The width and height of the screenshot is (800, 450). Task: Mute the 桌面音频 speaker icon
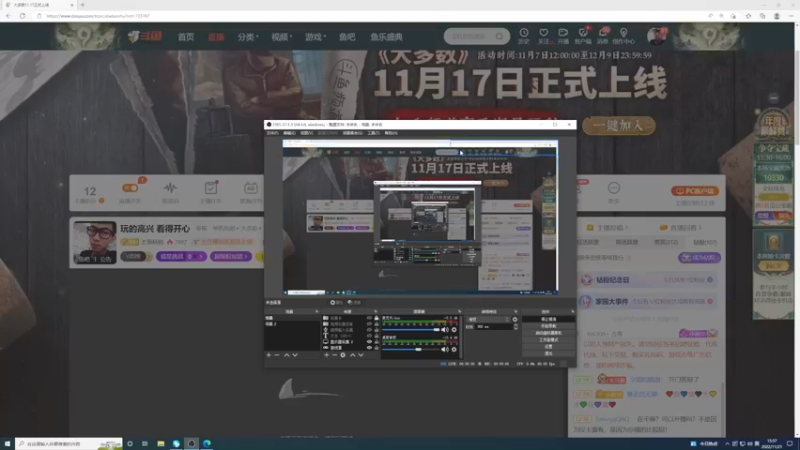coord(445,349)
